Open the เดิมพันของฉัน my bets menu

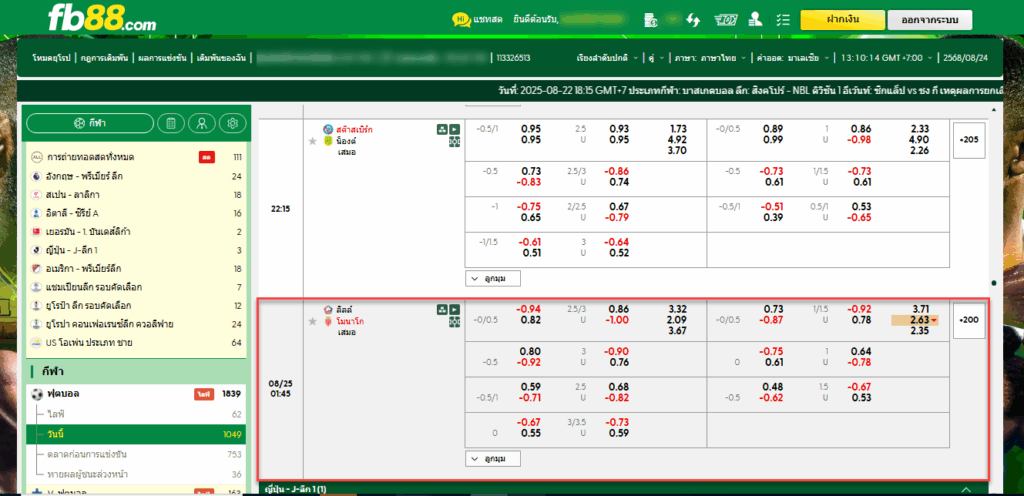[x=221, y=58]
